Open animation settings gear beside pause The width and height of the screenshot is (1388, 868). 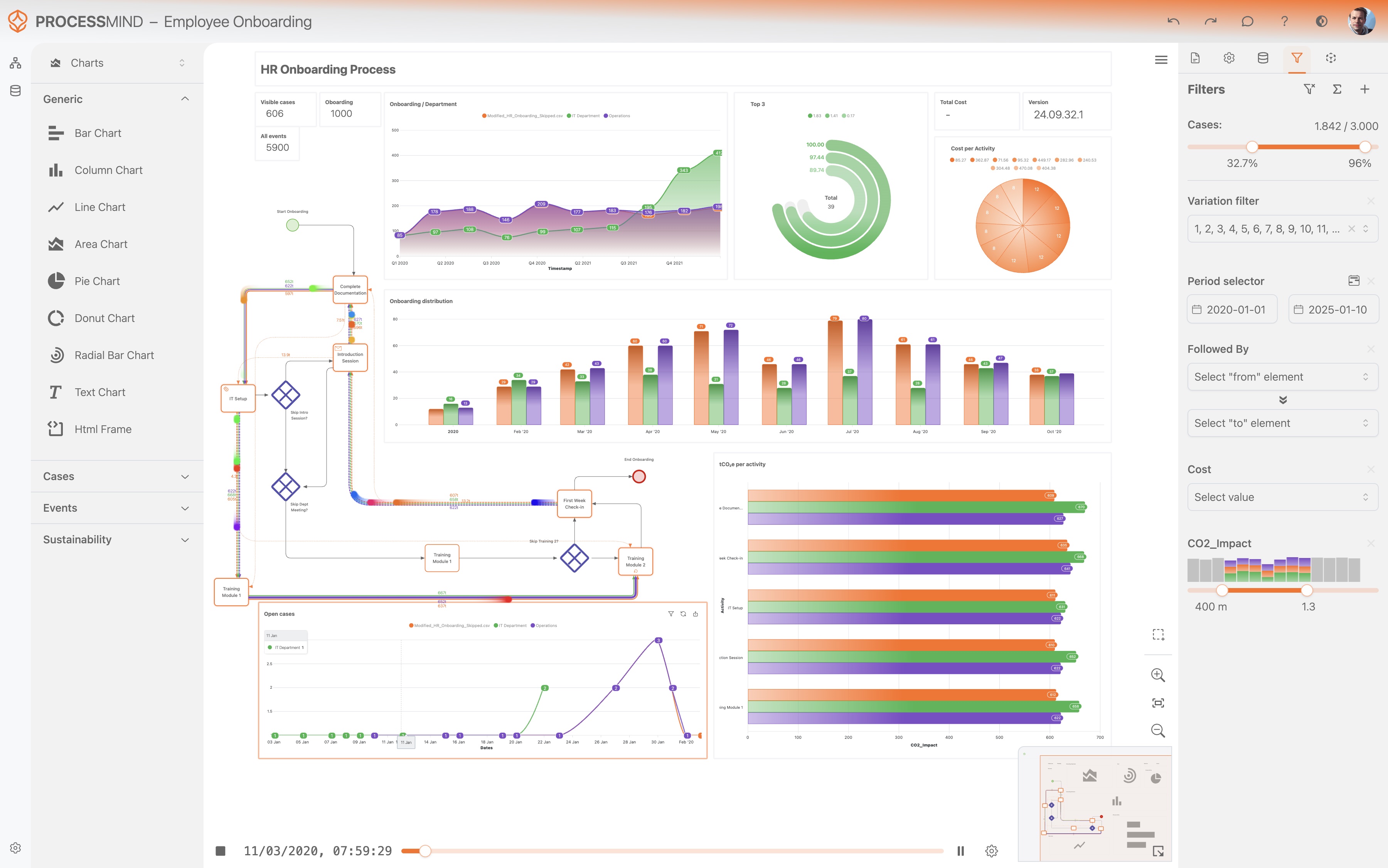click(x=991, y=851)
